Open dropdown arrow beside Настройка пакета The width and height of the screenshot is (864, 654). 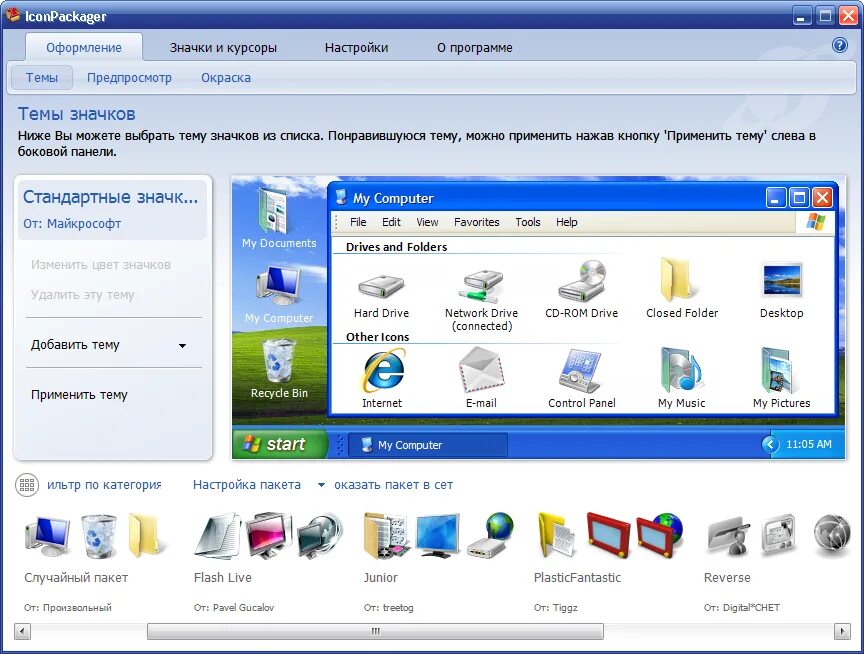coord(321,485)
